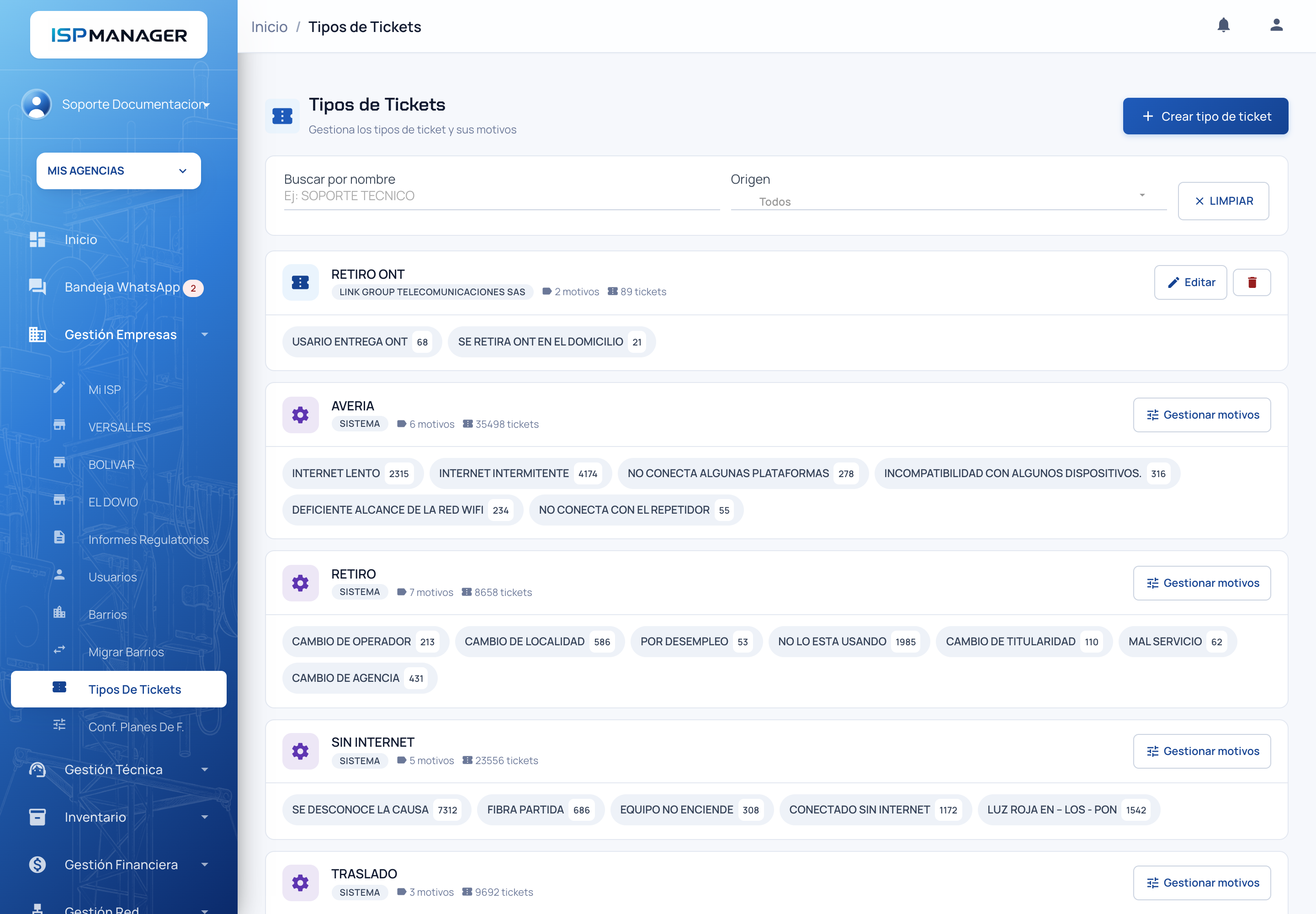Select the INTERNET INTERMITENTE motivo chip
Viewport: 1316px width, 914px height.
point(520,473)
